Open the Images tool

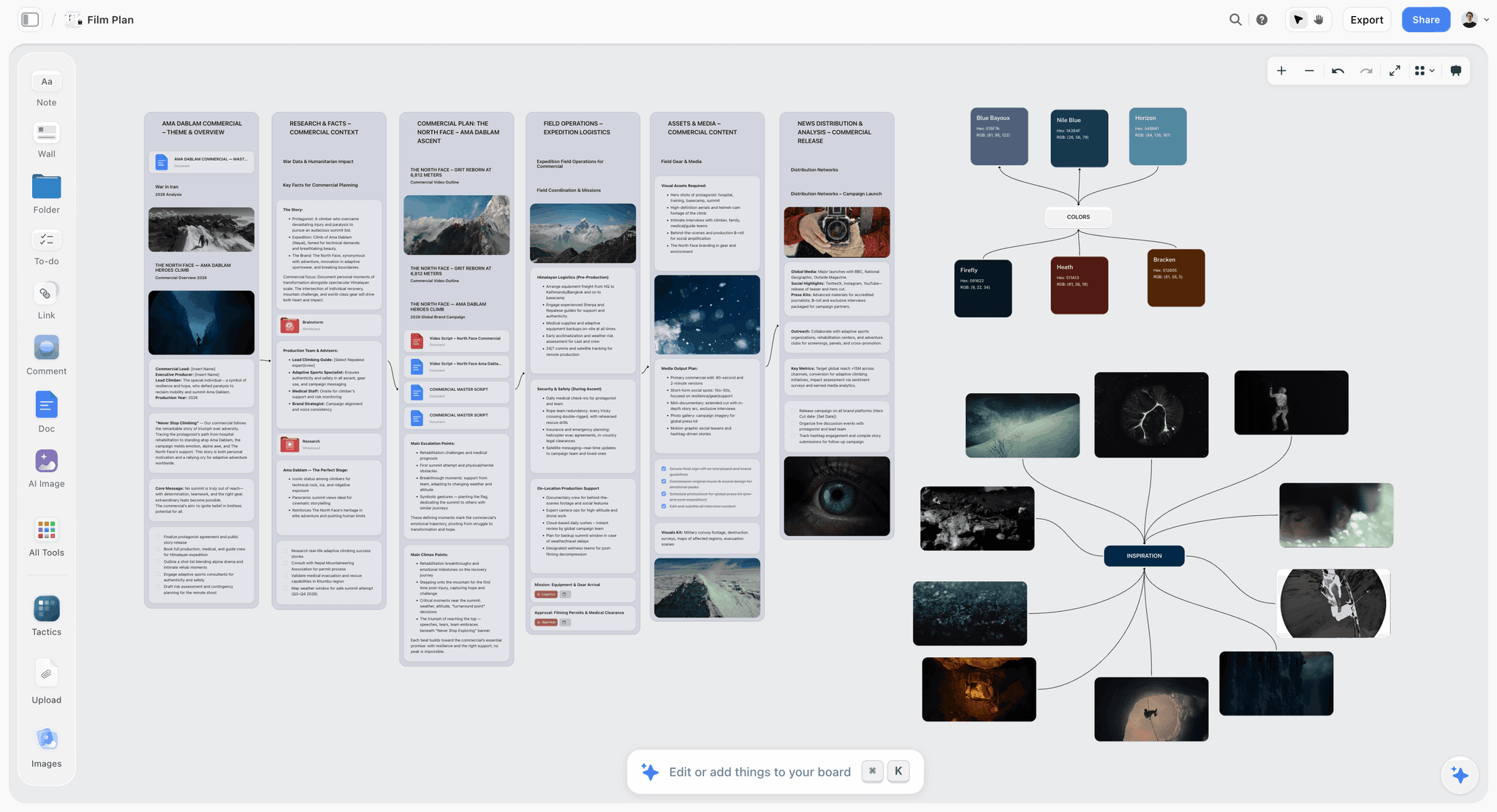[x=46, y=748]
